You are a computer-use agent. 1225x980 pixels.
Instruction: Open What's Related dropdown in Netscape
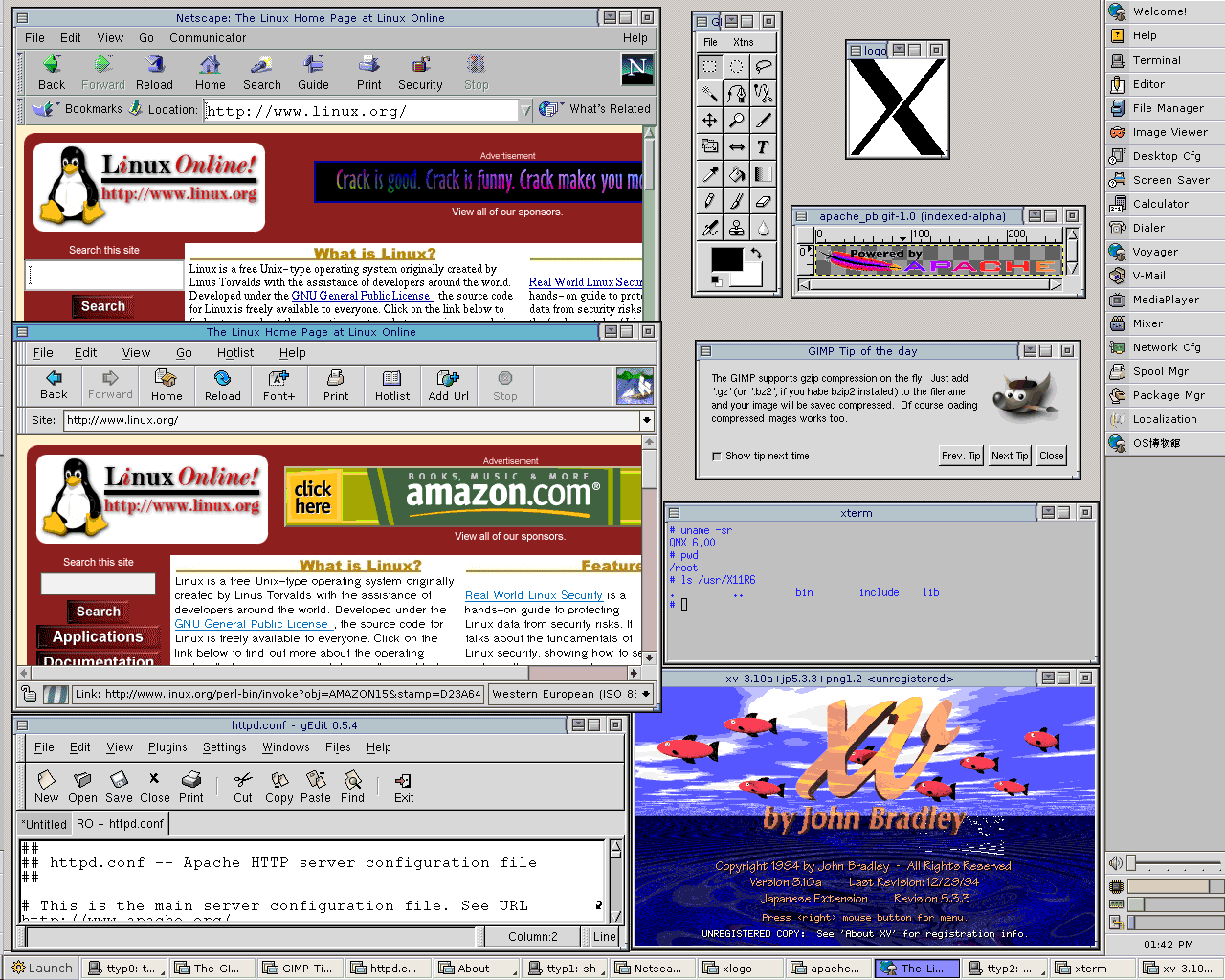click(x=594, y=109)
